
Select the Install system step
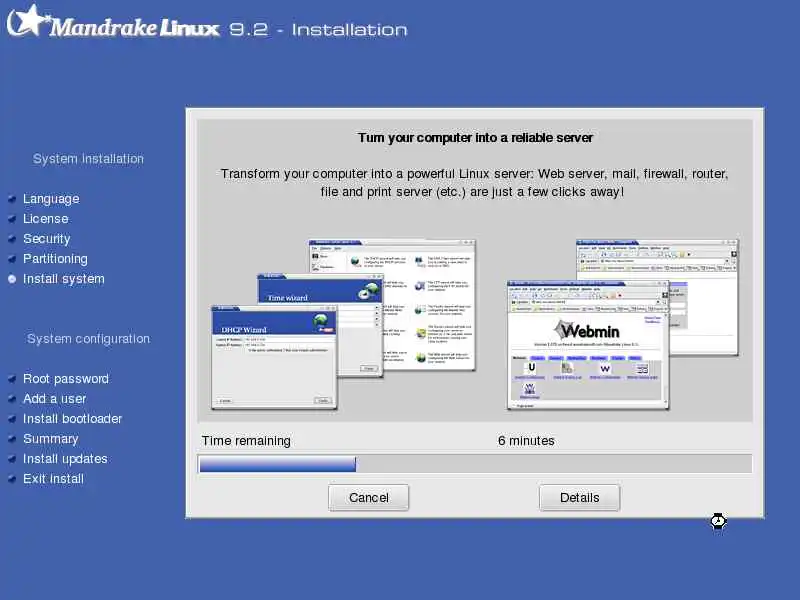coord(64,279)
